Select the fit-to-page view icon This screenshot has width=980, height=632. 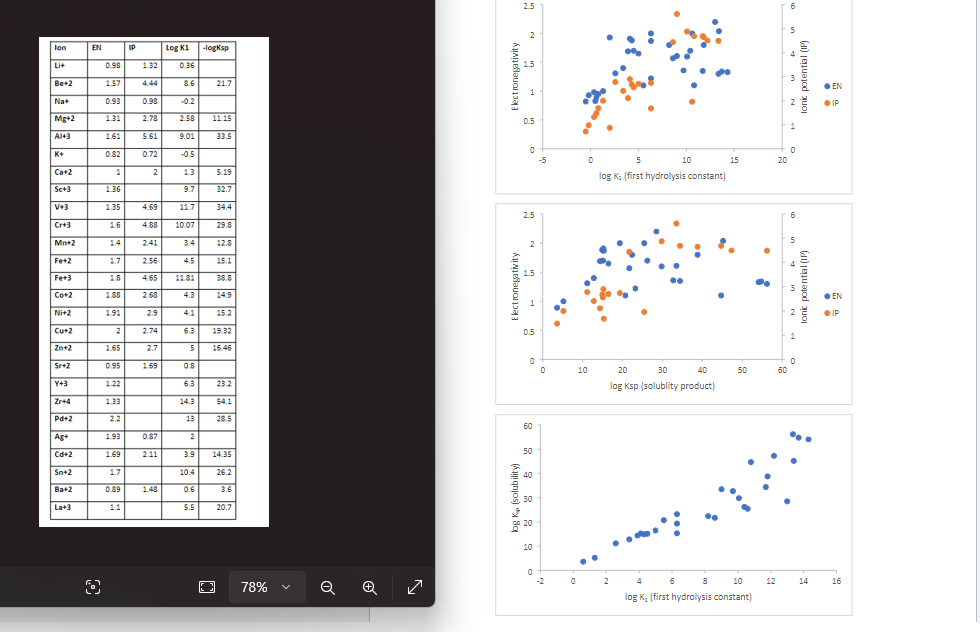click(x=206, y=588)
